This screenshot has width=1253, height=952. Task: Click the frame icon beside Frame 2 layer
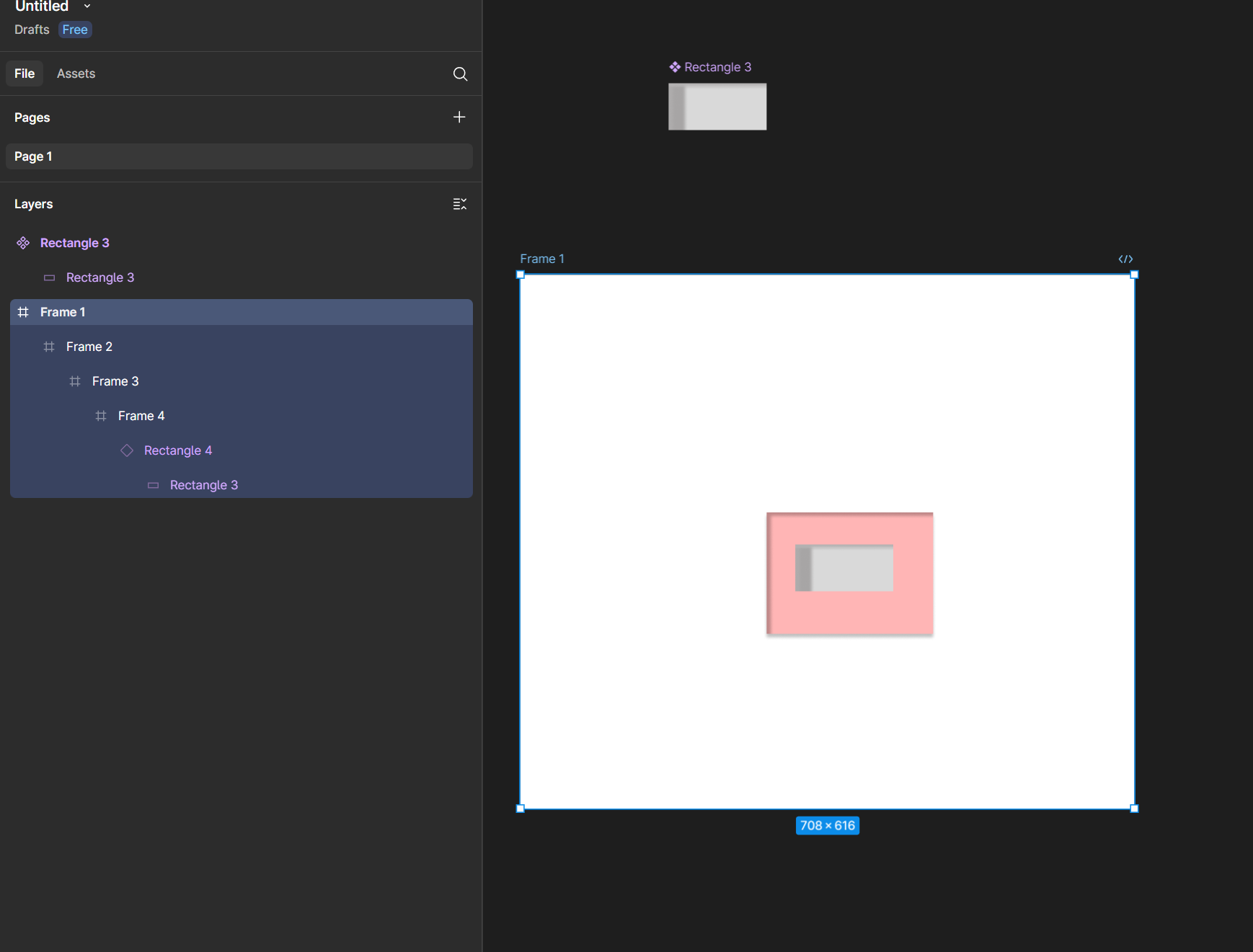pos(49,347)
